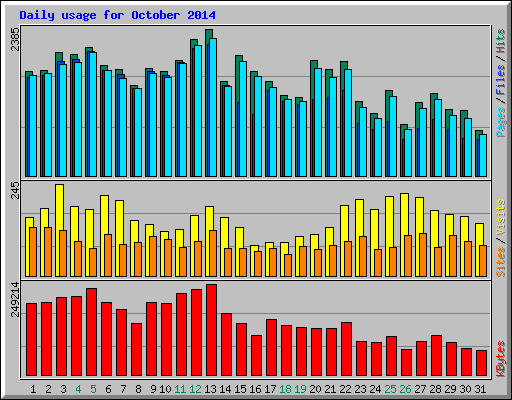Click the Pages legend label

click(501, 122)
